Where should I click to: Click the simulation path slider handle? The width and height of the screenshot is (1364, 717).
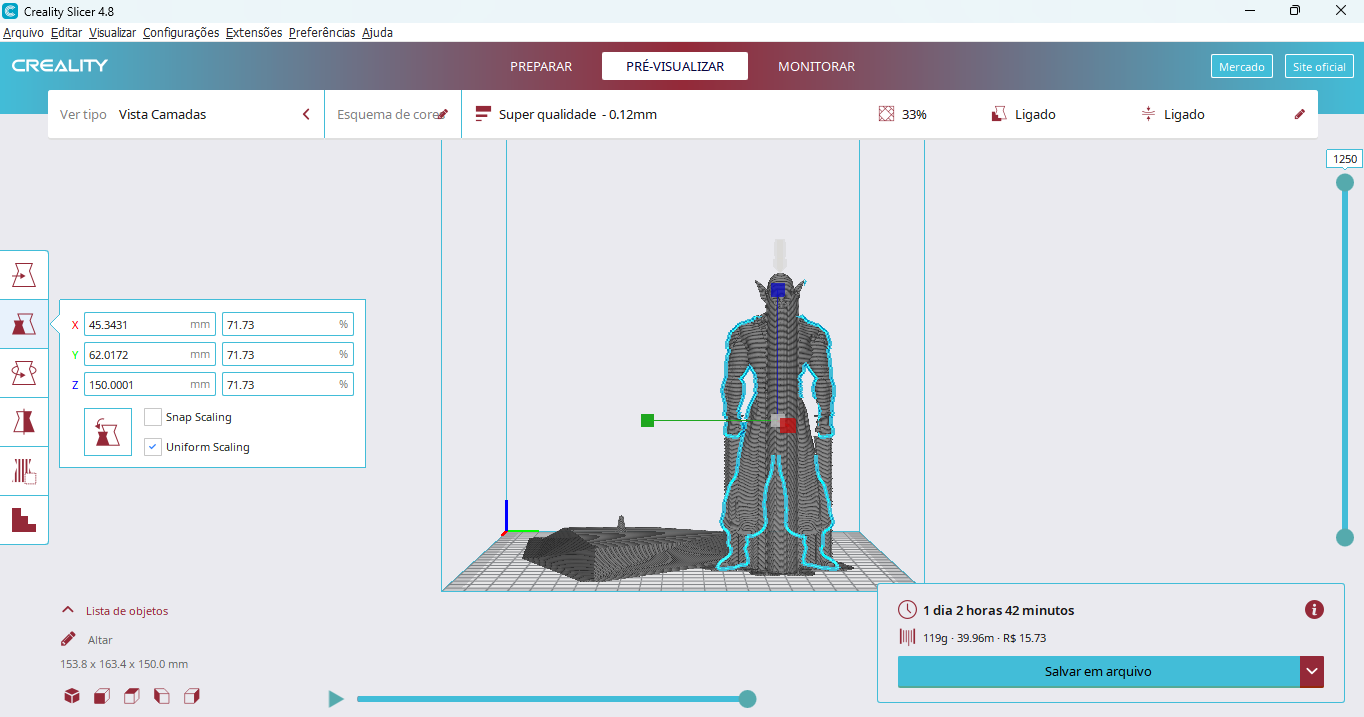coord(747,699)
